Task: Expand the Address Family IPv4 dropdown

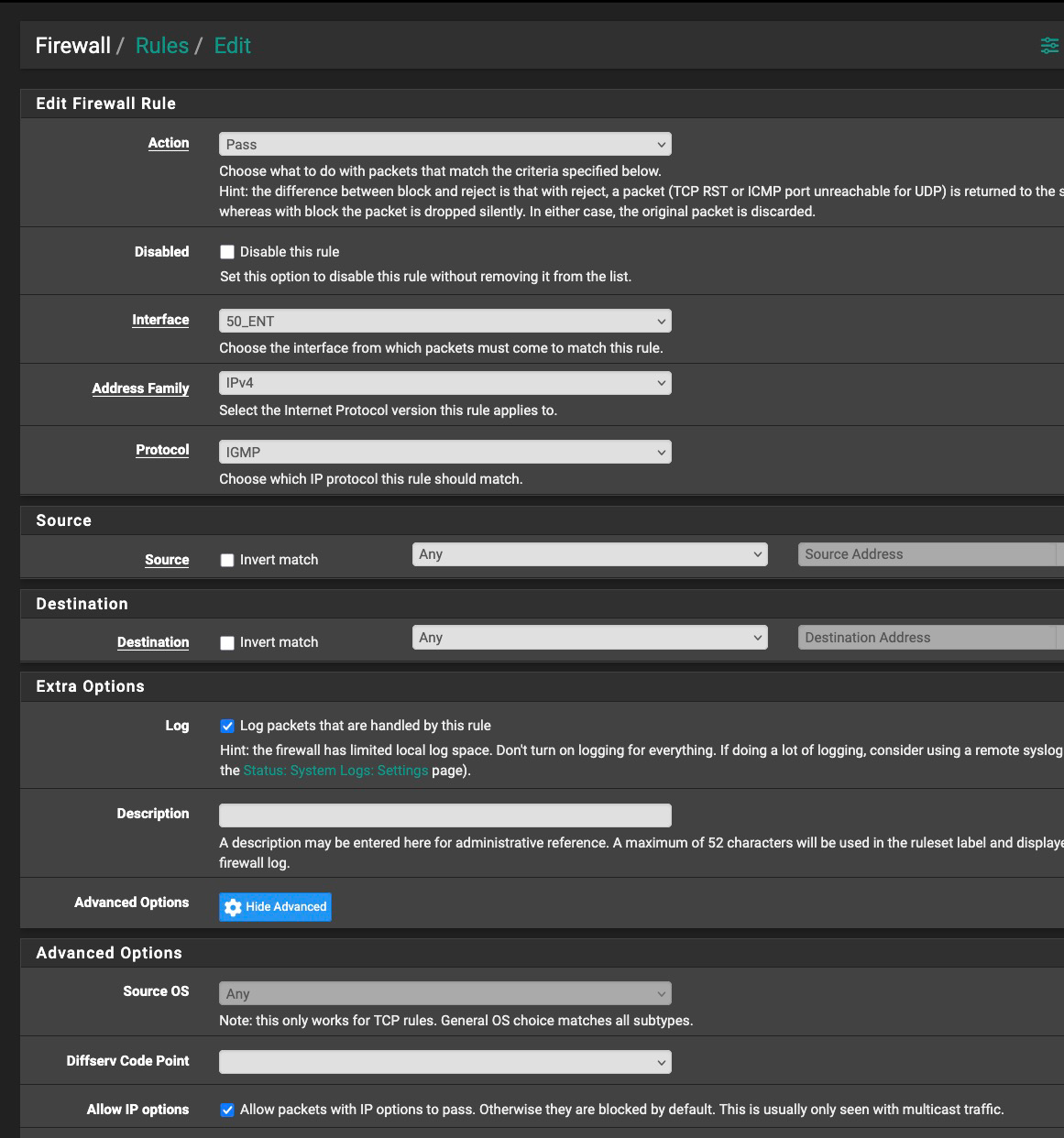Action: coord(444,383)
